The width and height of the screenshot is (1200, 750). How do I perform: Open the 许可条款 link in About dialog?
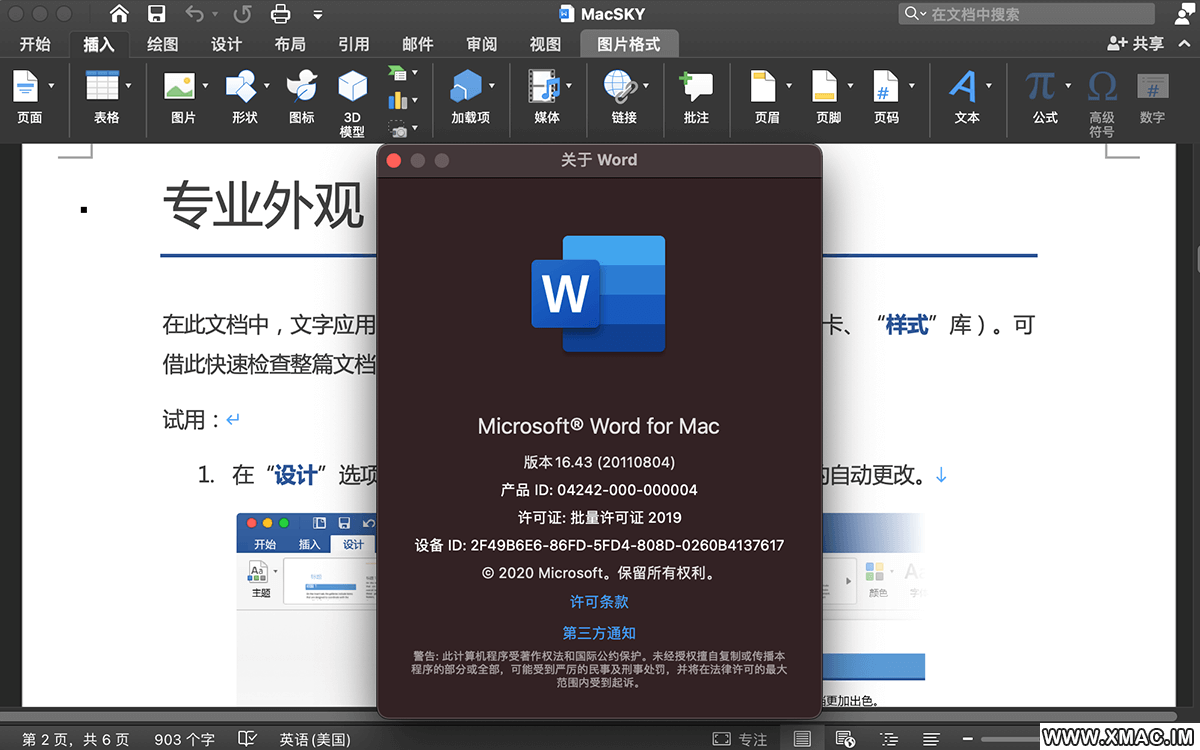tap(599, 602)
